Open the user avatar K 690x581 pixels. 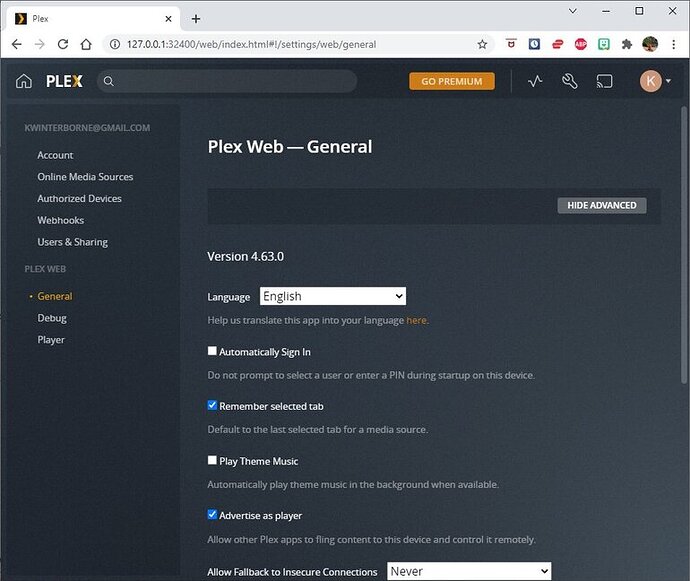click(650, 81)
